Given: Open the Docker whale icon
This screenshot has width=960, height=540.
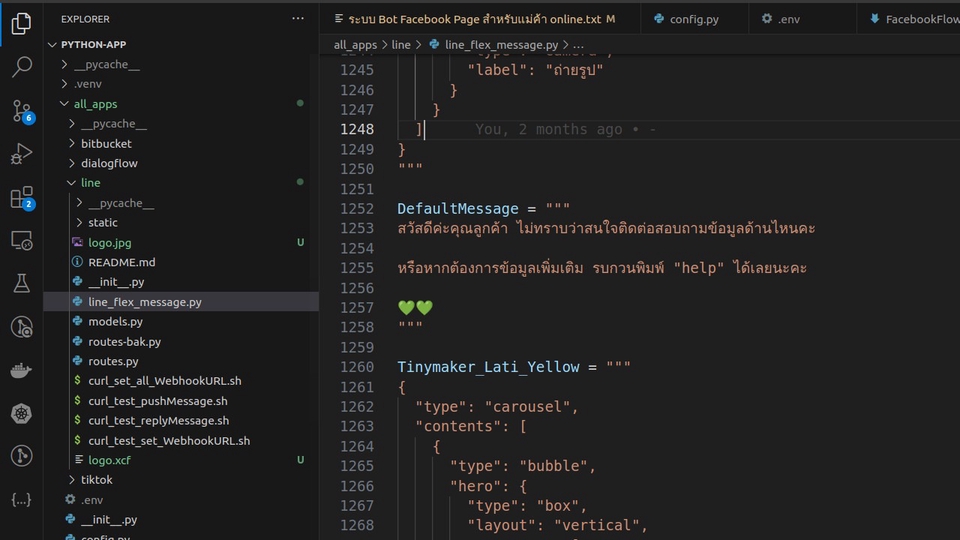Looking at the screenshot, I should [21, 370].
